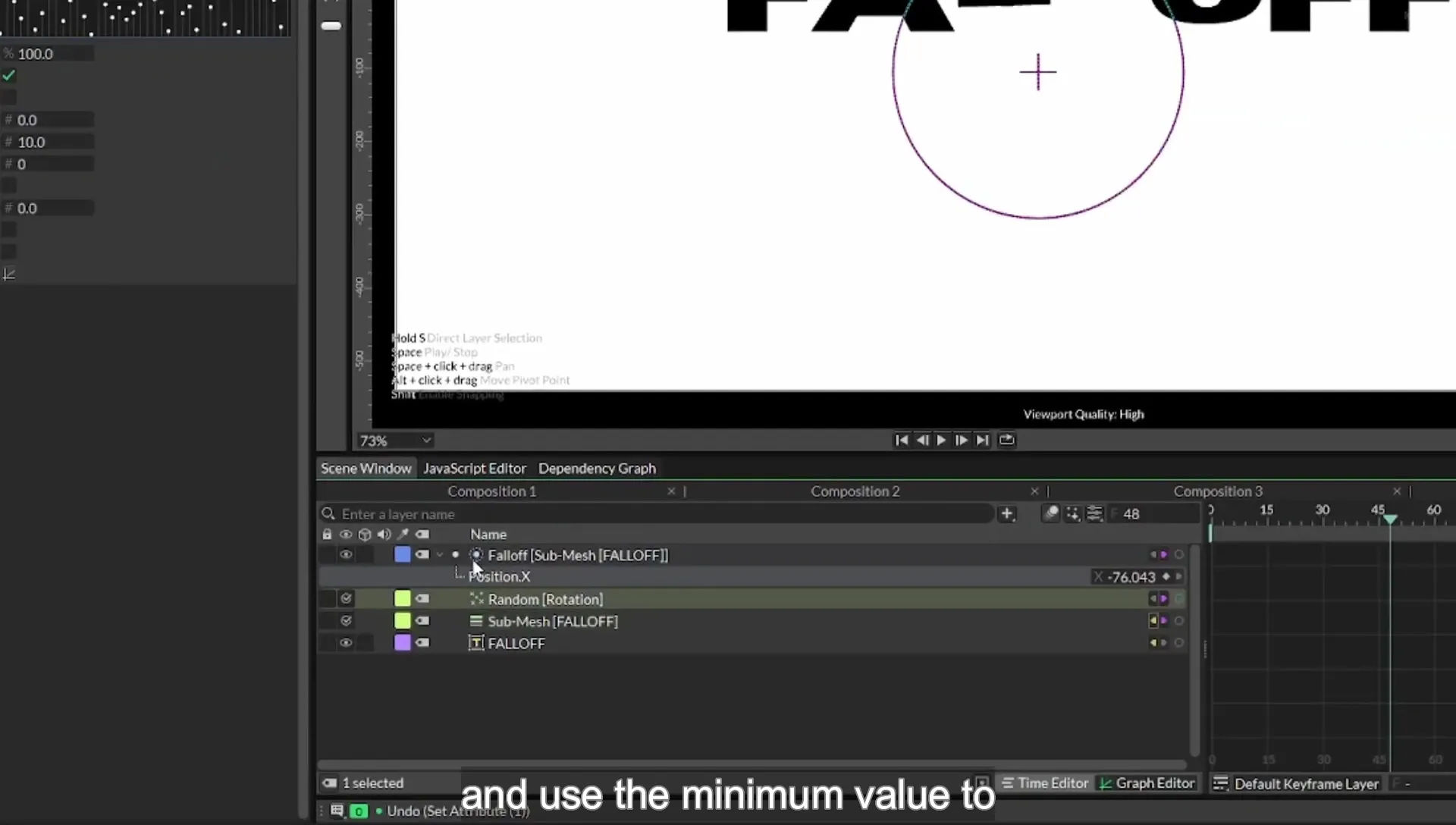This screenshot has width=1456, height=825.
Task: Click the plus add-layer button
Action: pos(1007,514)
